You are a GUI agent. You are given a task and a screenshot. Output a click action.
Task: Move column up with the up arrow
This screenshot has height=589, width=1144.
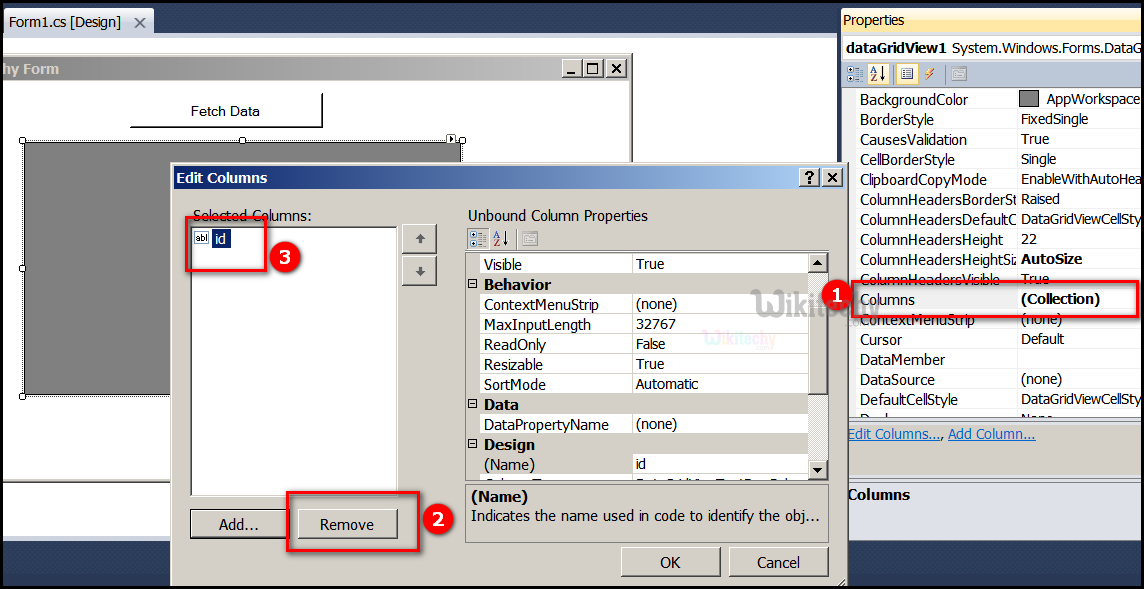click(x=420, y=239)
